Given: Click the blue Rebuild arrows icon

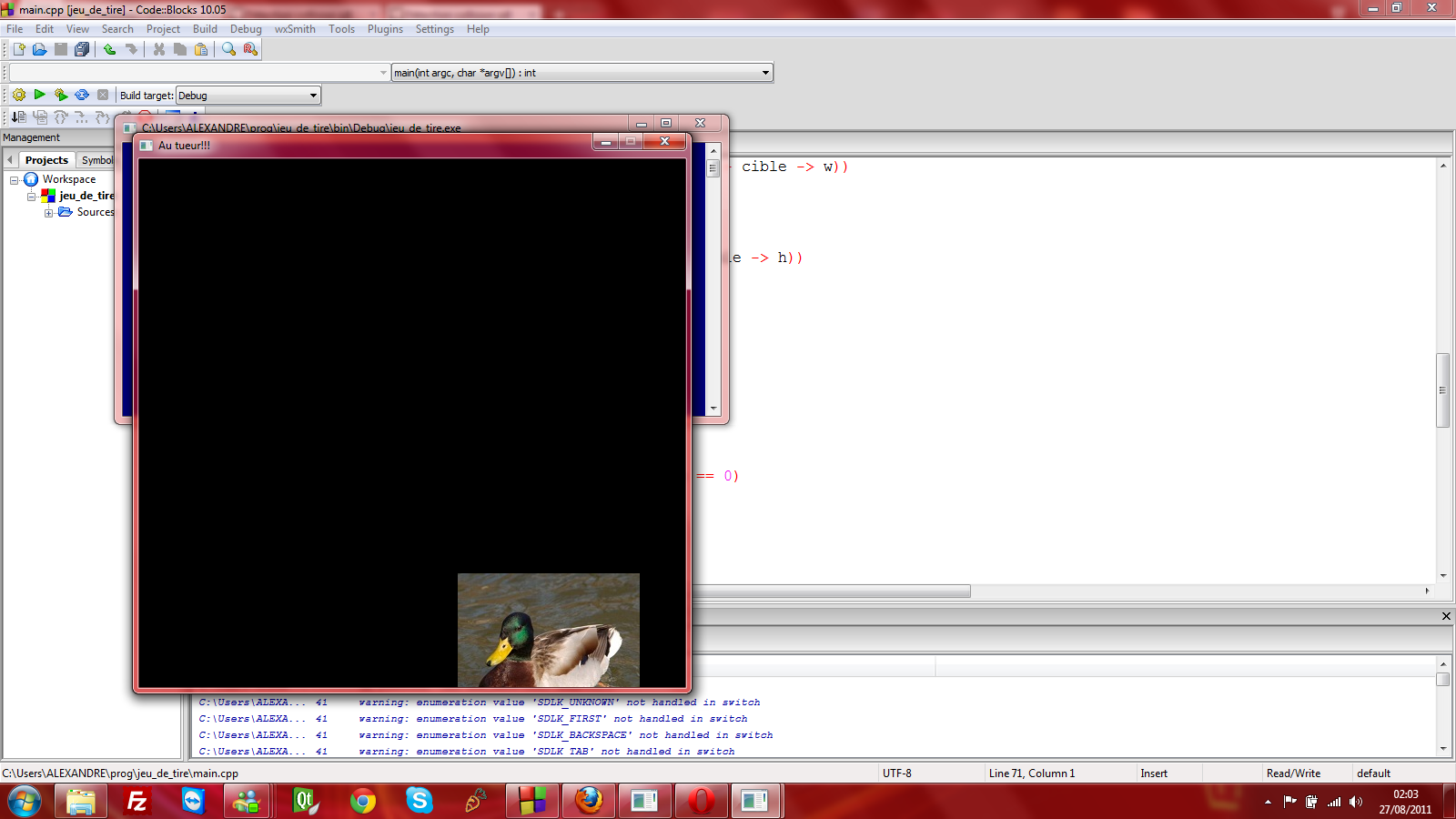Looking at the screenshot, I should pos(82,95).
